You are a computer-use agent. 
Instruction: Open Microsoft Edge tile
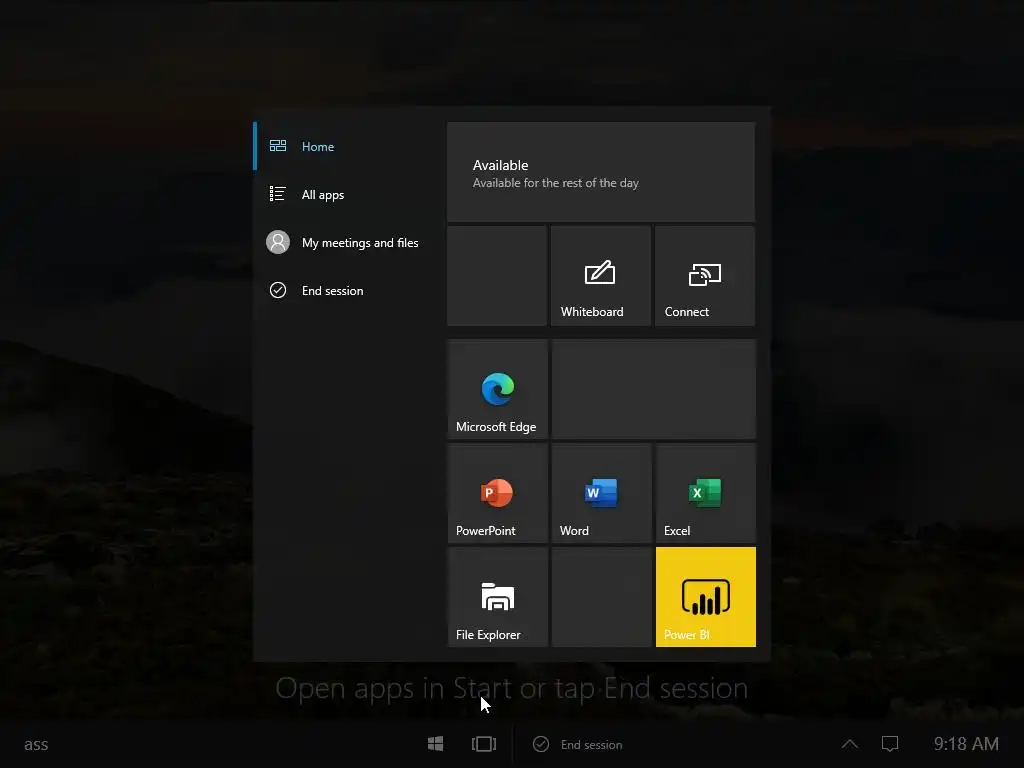click(x=497, y=389)
